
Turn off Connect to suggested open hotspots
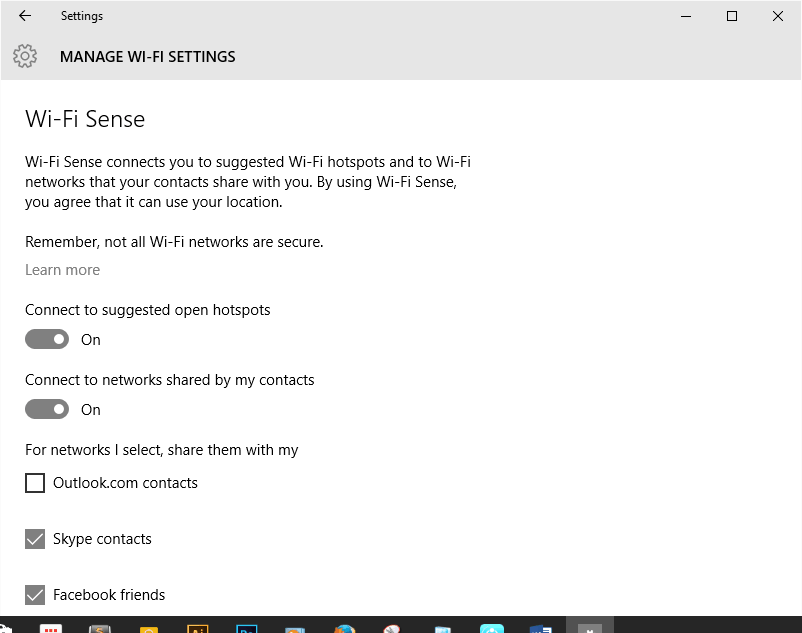[47, 340]
